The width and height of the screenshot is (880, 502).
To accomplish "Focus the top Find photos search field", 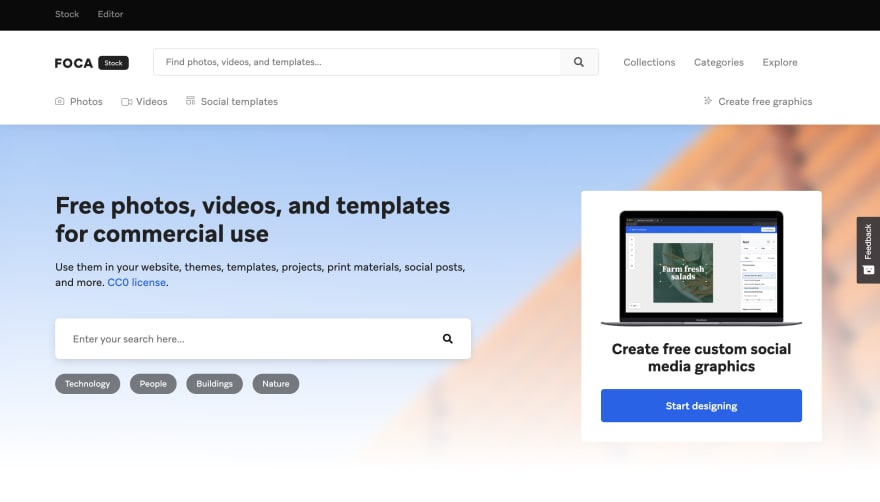I will (x=357, y=62).
